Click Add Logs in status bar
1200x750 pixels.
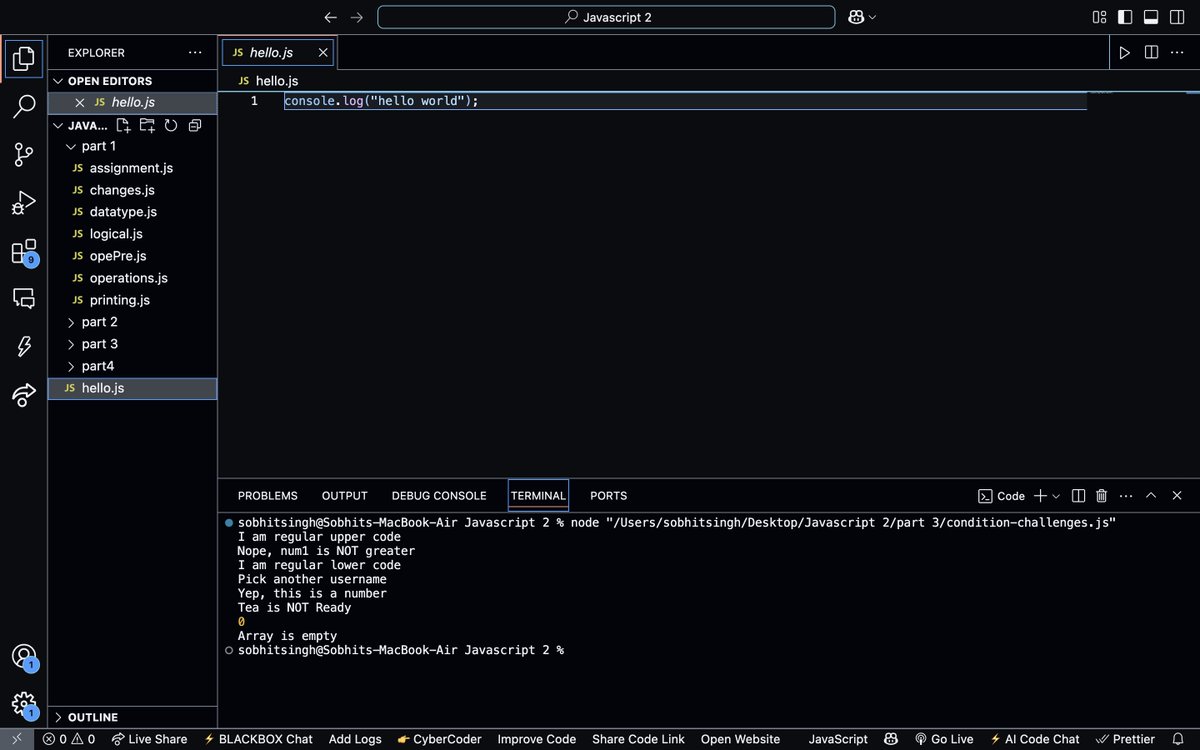click(x=355, y=739)
